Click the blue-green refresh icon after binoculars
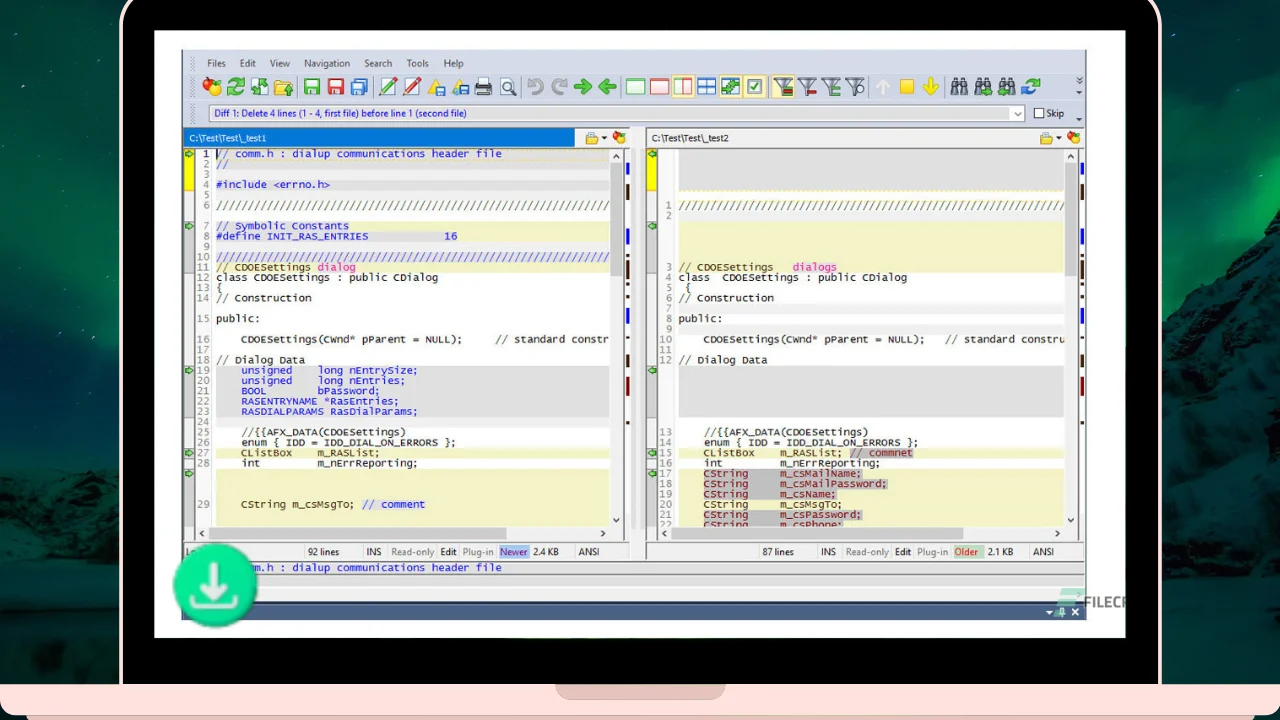The width and height of the screenshot is (1280, 720). pos(1031,87)
